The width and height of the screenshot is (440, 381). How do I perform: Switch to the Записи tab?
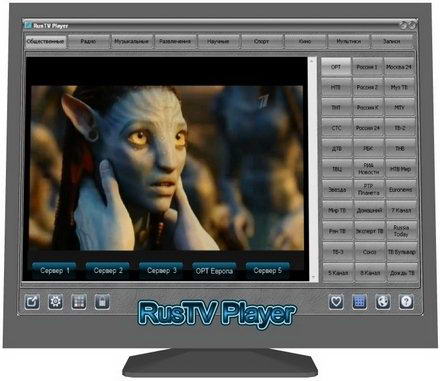(x=392, y=42)
